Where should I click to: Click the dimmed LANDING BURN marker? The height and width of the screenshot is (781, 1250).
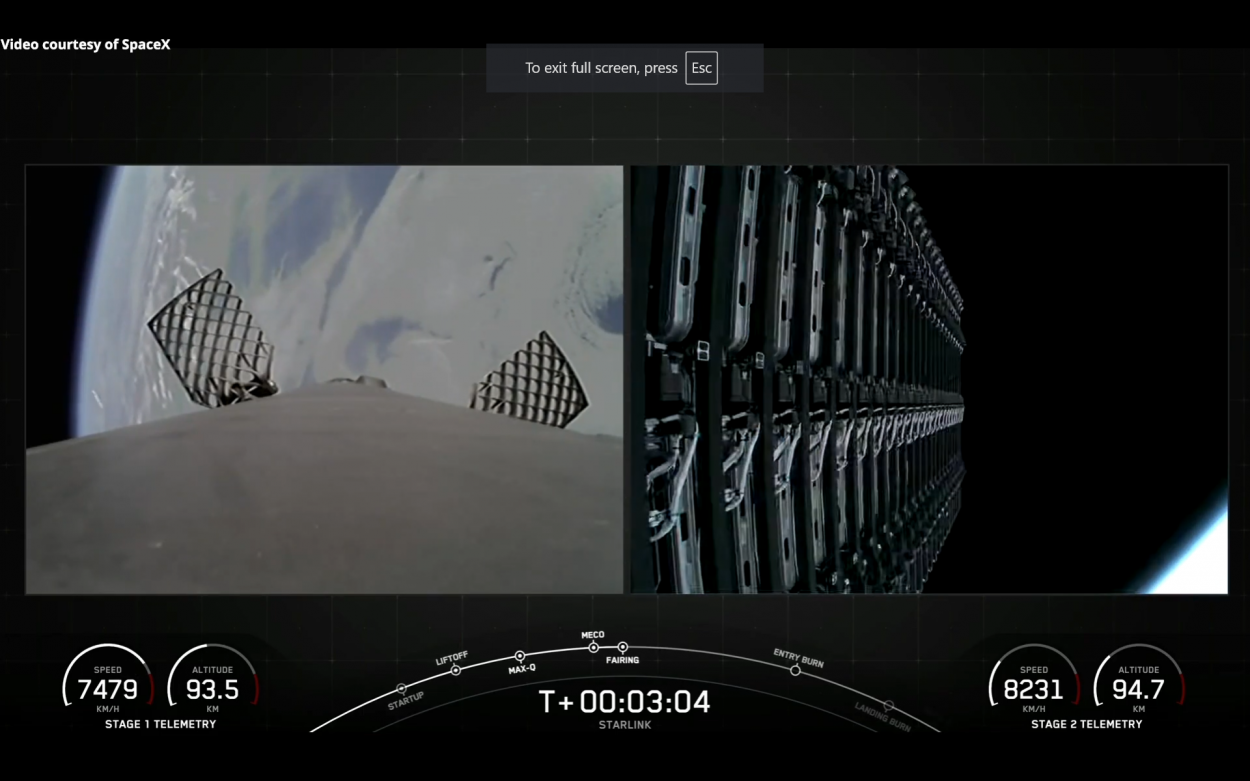888,706
